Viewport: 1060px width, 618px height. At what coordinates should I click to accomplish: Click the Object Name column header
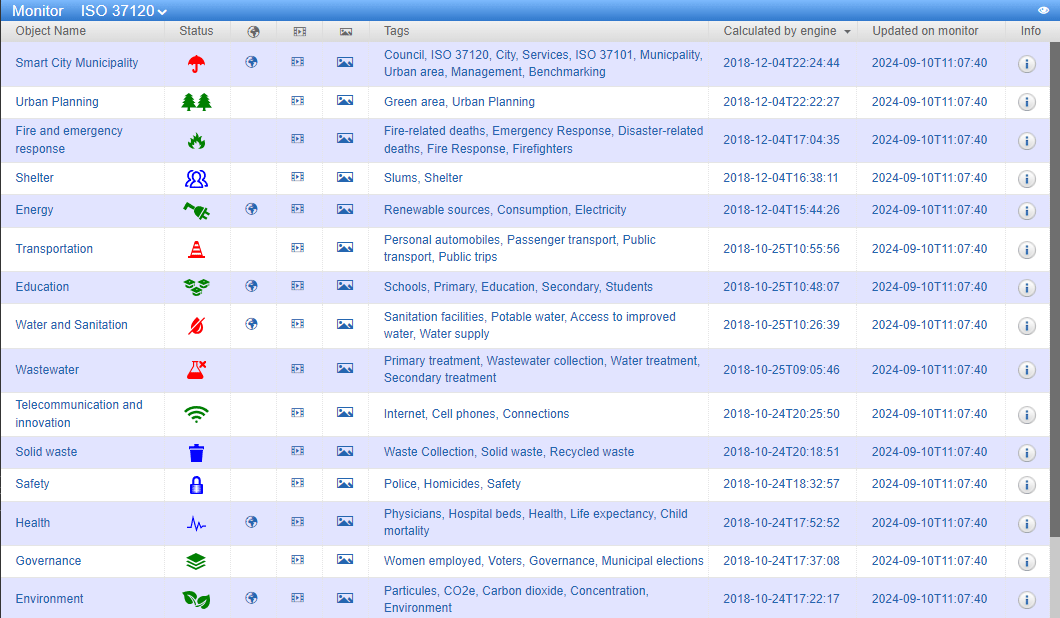click(51, 31)
